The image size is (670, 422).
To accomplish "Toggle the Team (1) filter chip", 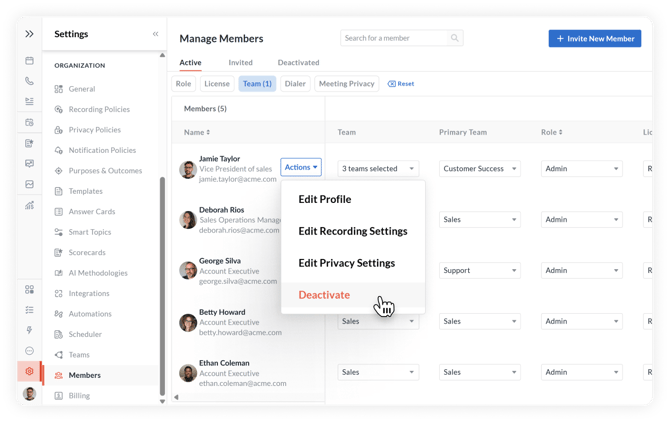I will [x=257, y=84].
